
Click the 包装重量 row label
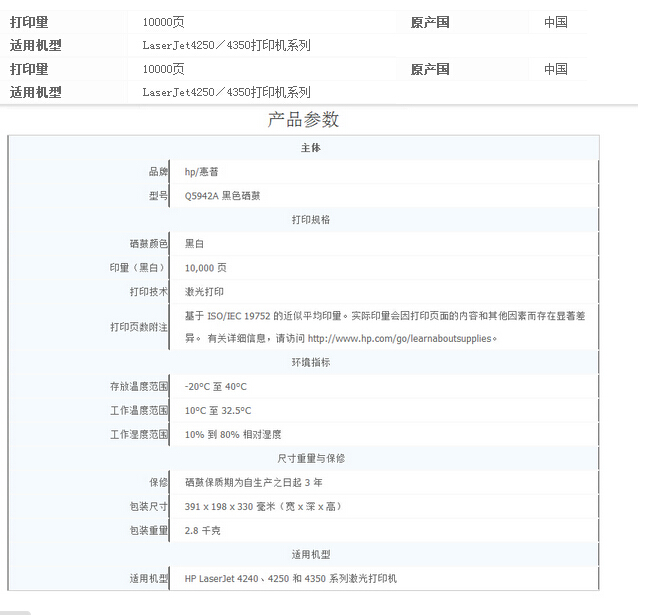click(x=149, y=530)
